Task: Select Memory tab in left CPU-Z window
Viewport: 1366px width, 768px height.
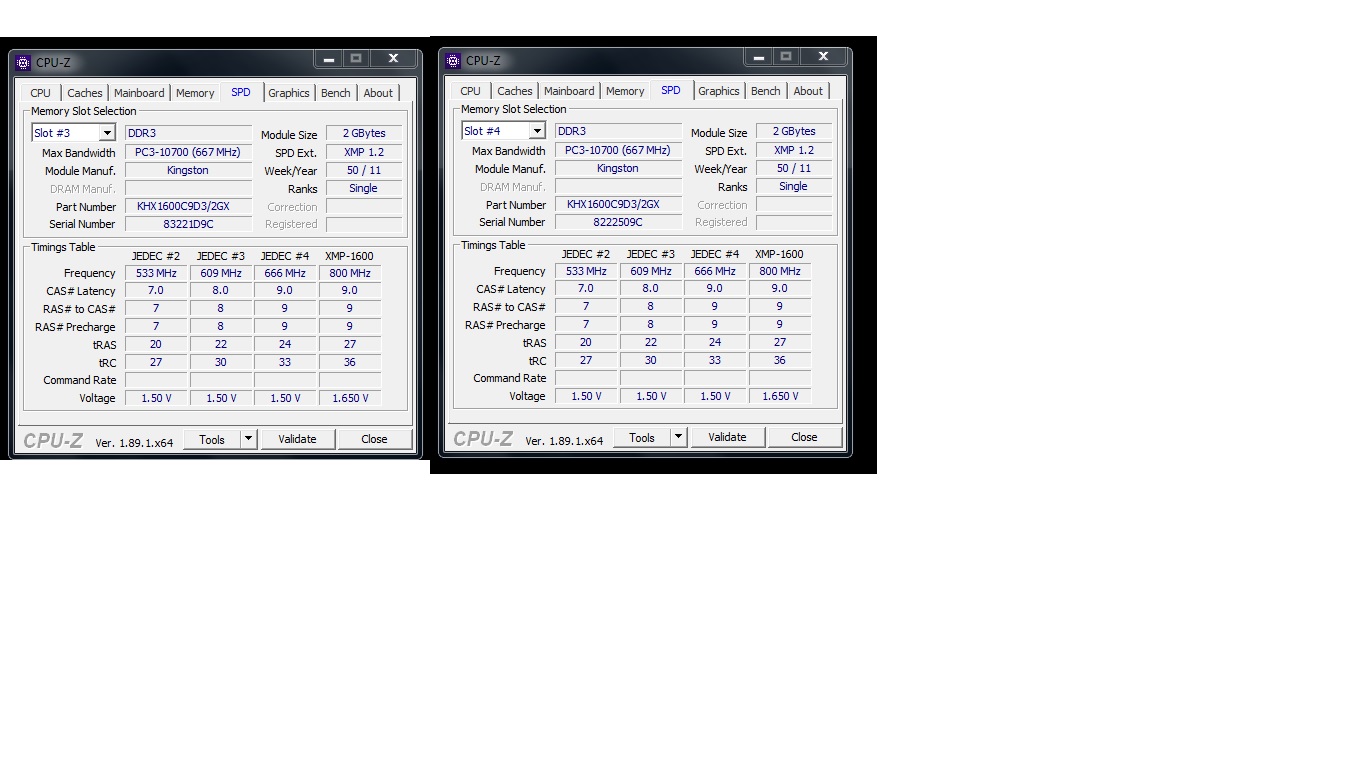Action: pyautogui.click(x=195, y=93)
